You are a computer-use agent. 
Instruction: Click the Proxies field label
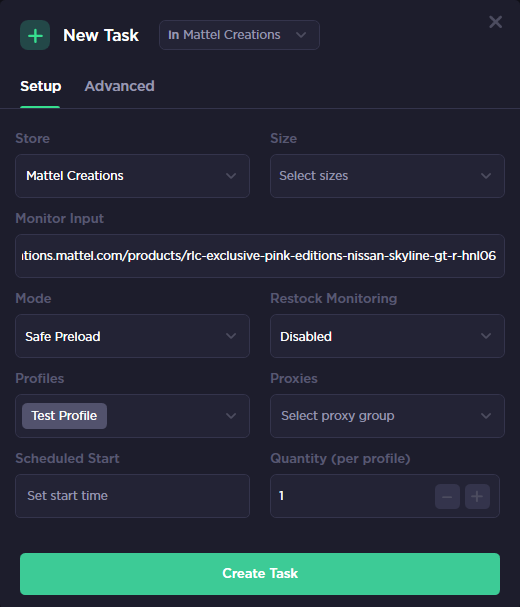(294, 378)
